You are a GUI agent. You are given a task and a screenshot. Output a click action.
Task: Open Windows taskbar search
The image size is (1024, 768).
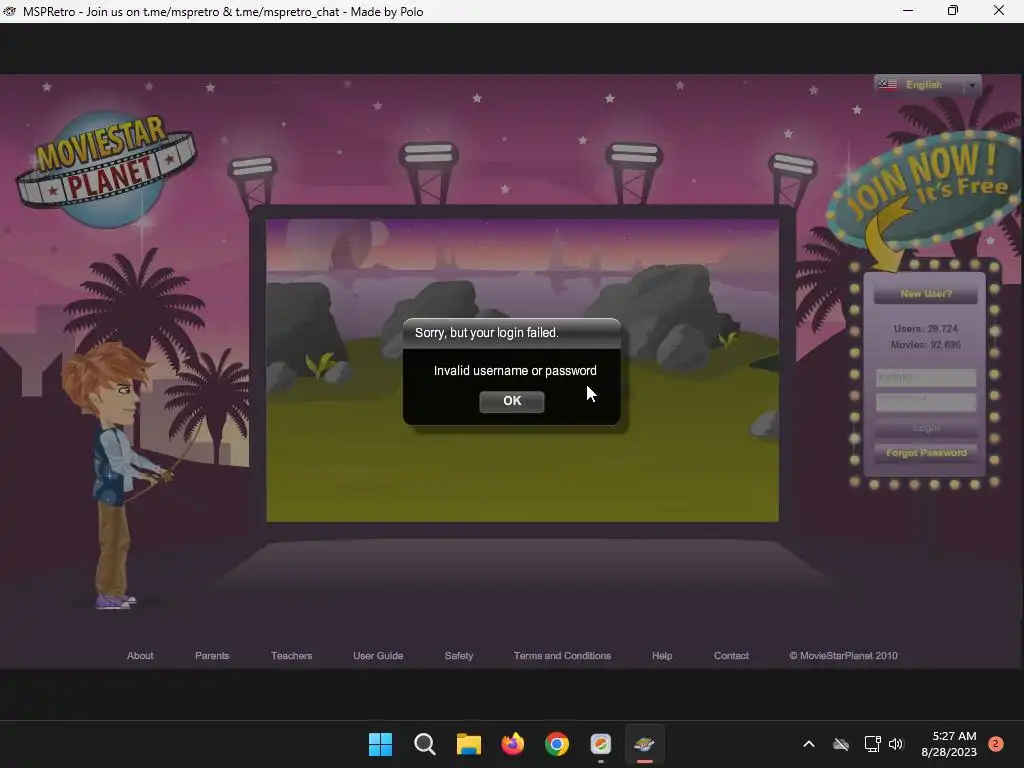(424, 744)
